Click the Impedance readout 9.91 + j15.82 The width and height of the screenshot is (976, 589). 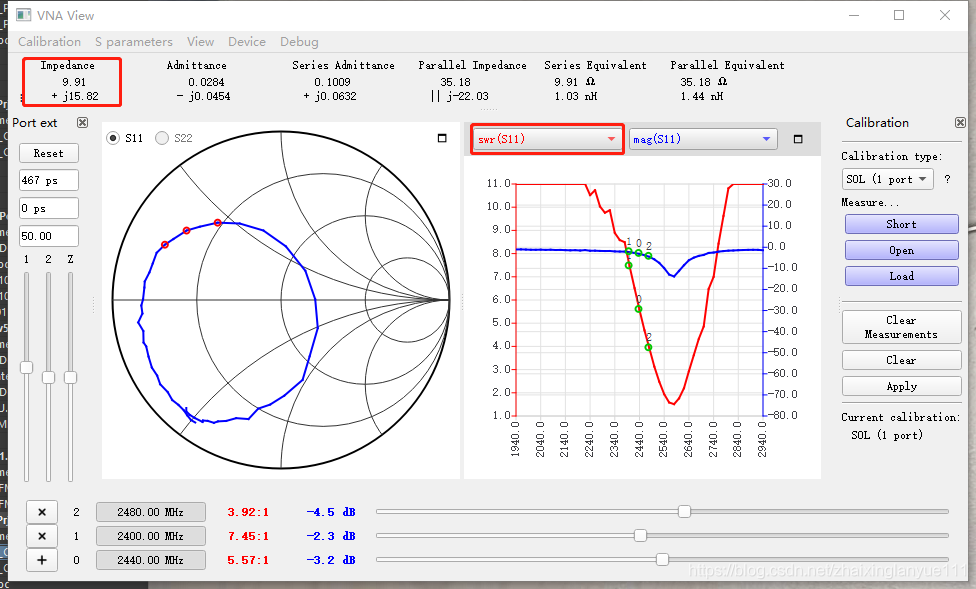pos(74,89)
